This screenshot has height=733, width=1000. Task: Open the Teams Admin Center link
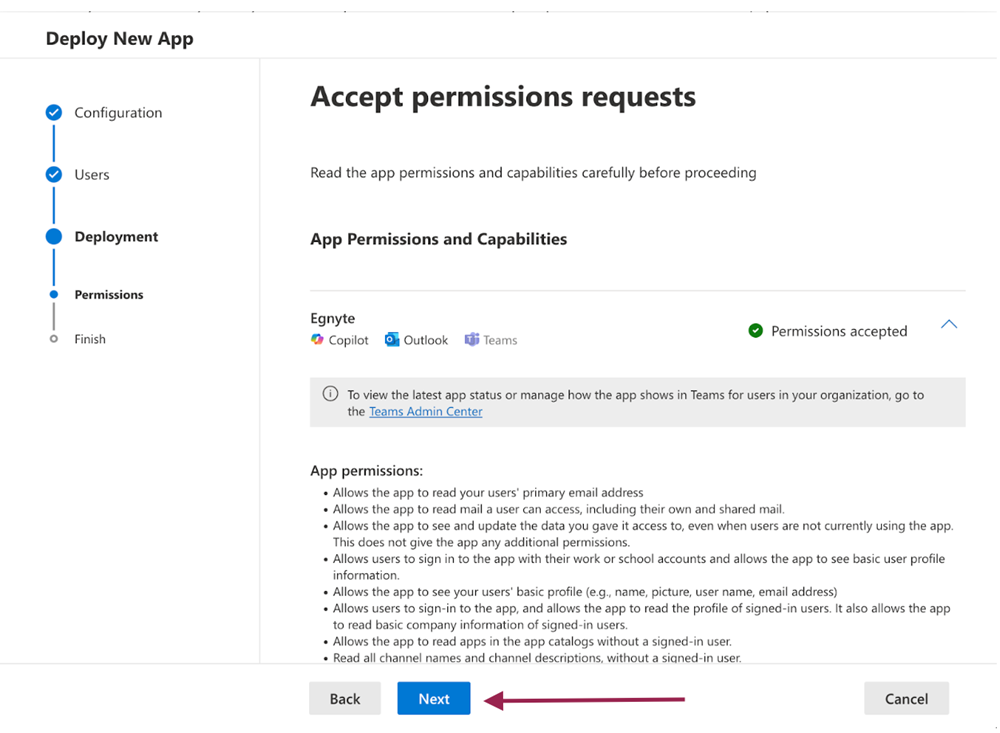(x=425, y=411)
